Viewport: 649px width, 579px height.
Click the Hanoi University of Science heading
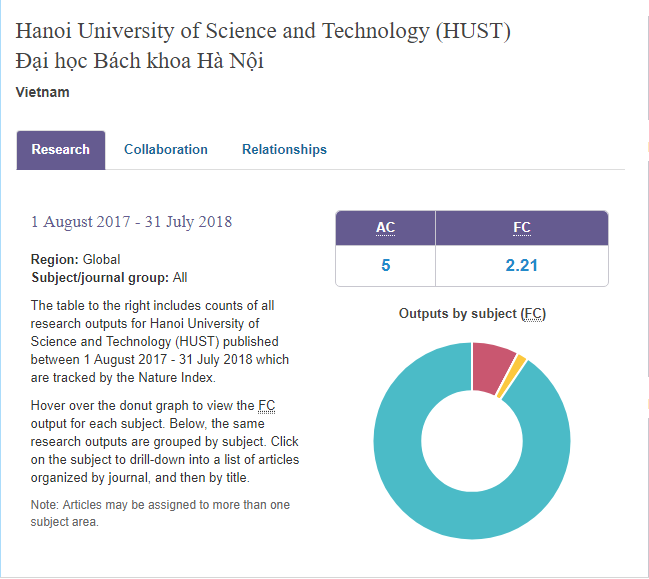pyautogui.click(x=263, y=31)
